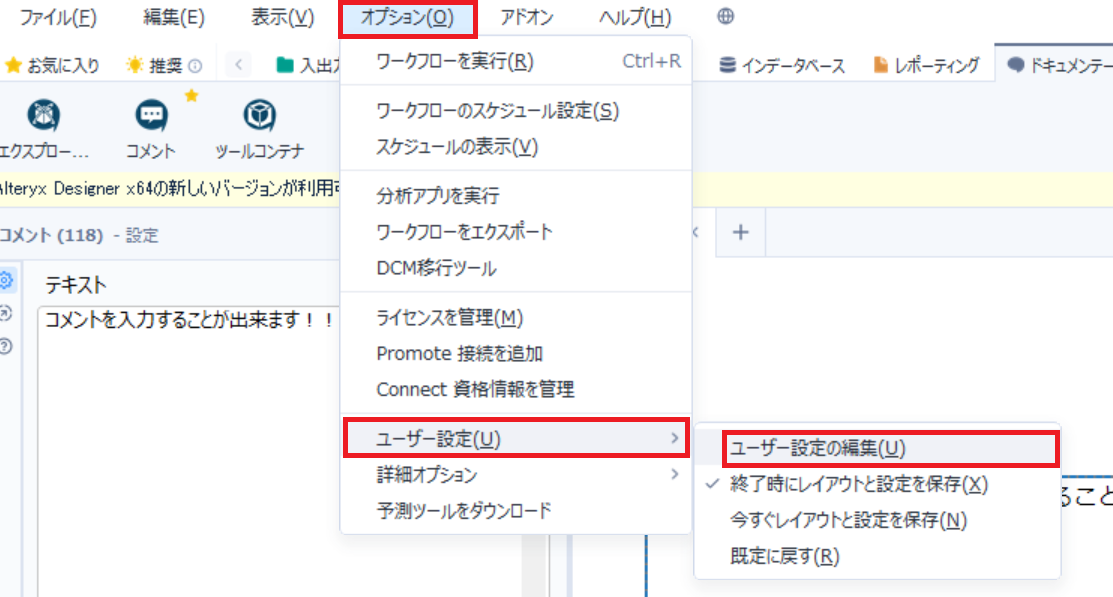
Task: Choose ライセンスを管理(M)
Action: tap(516, 317)
